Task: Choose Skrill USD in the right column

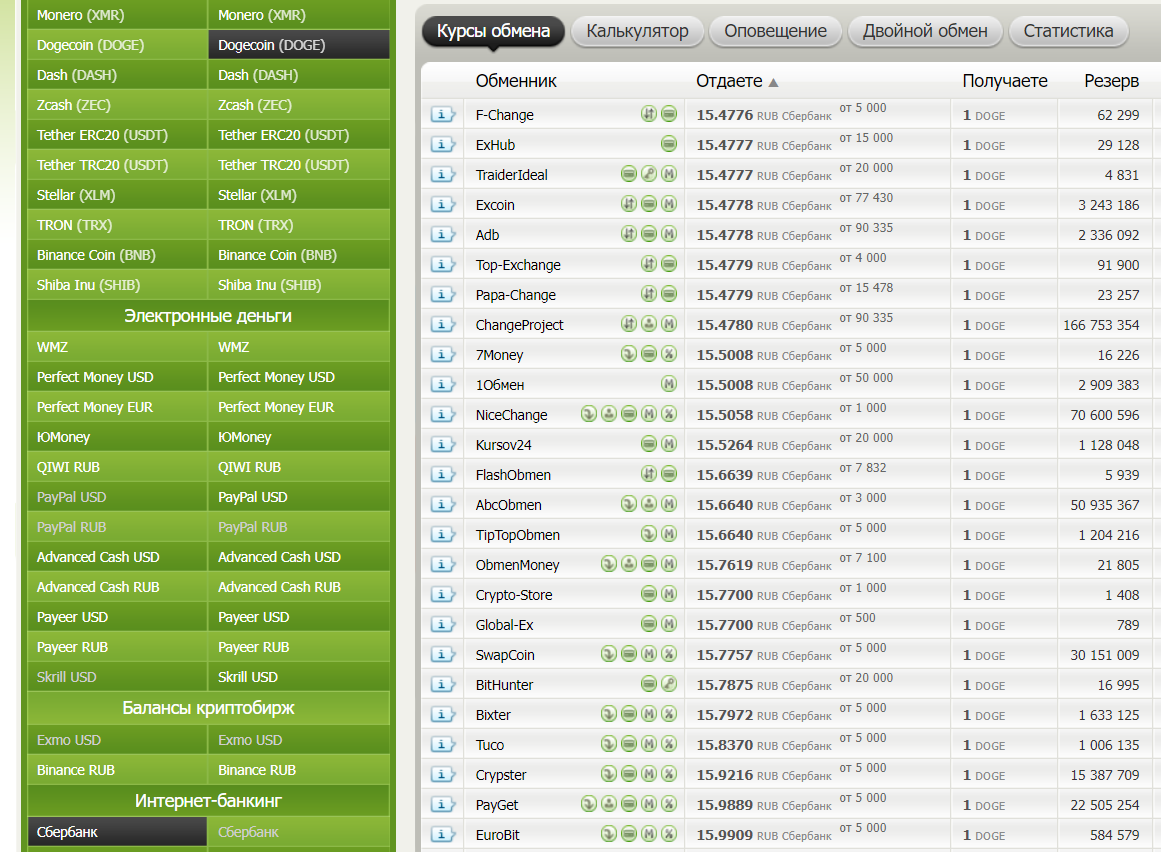Action: click(x=299, y=677)
